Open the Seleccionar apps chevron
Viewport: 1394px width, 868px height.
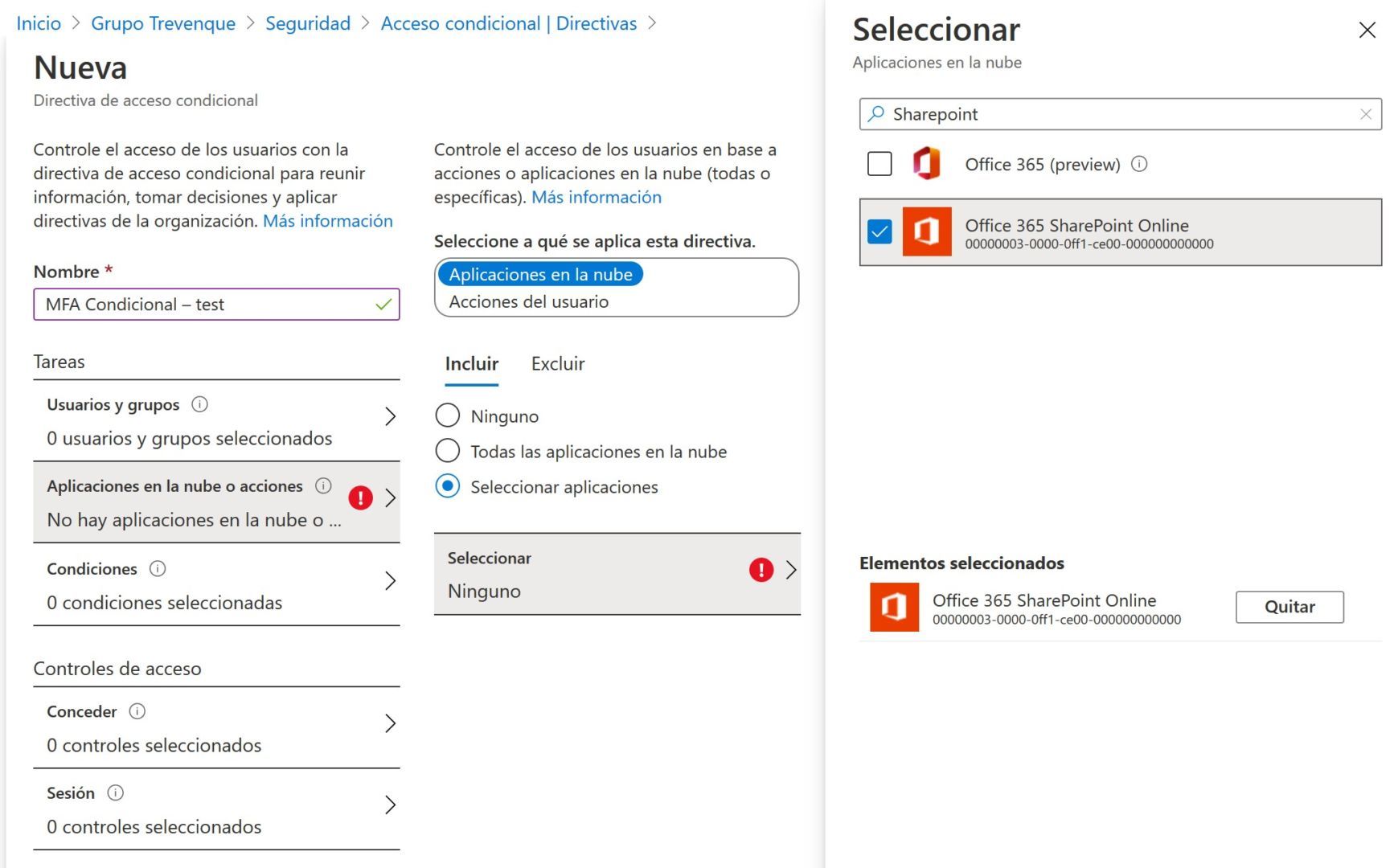pos(789,571)
